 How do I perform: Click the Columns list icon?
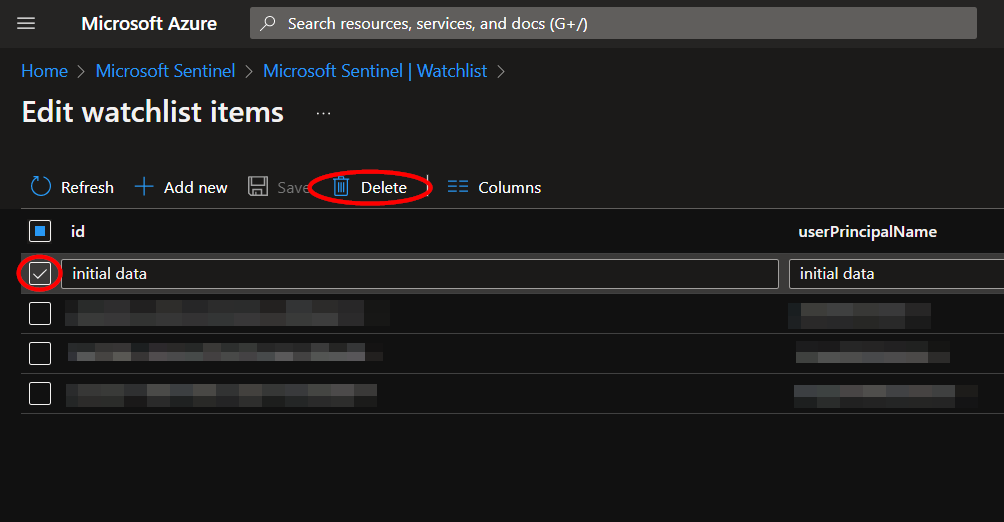(x=458, y=187)
